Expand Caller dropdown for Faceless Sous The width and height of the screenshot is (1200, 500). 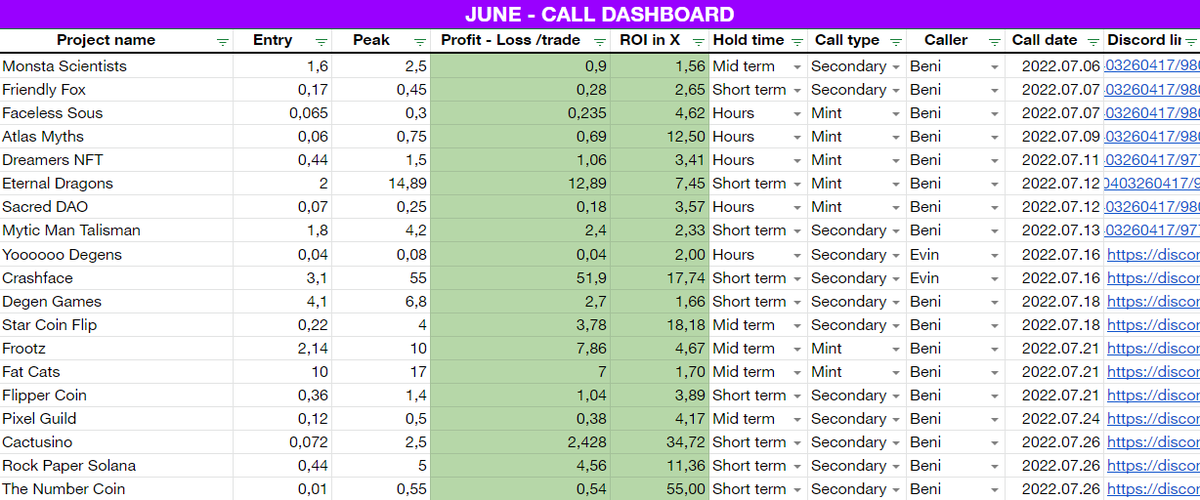(x=994, y=114)
